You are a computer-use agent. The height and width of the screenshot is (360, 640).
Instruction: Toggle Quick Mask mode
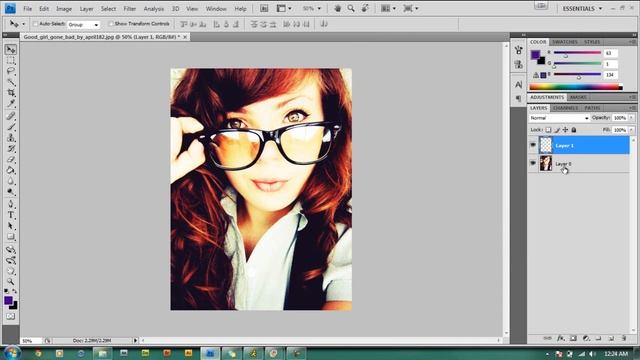11,316
